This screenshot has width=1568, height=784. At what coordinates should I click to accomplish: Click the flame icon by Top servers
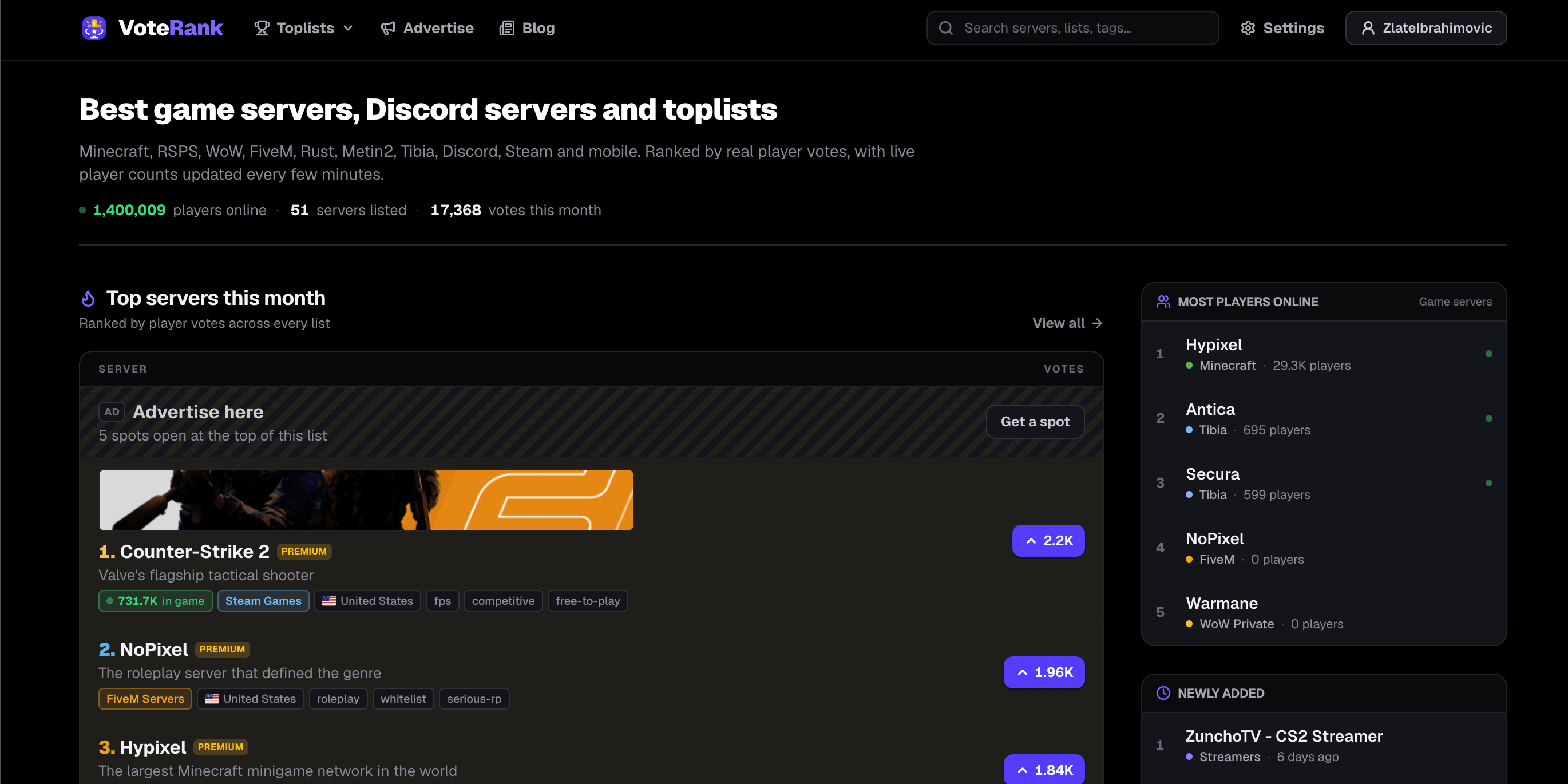click(88, 298)
